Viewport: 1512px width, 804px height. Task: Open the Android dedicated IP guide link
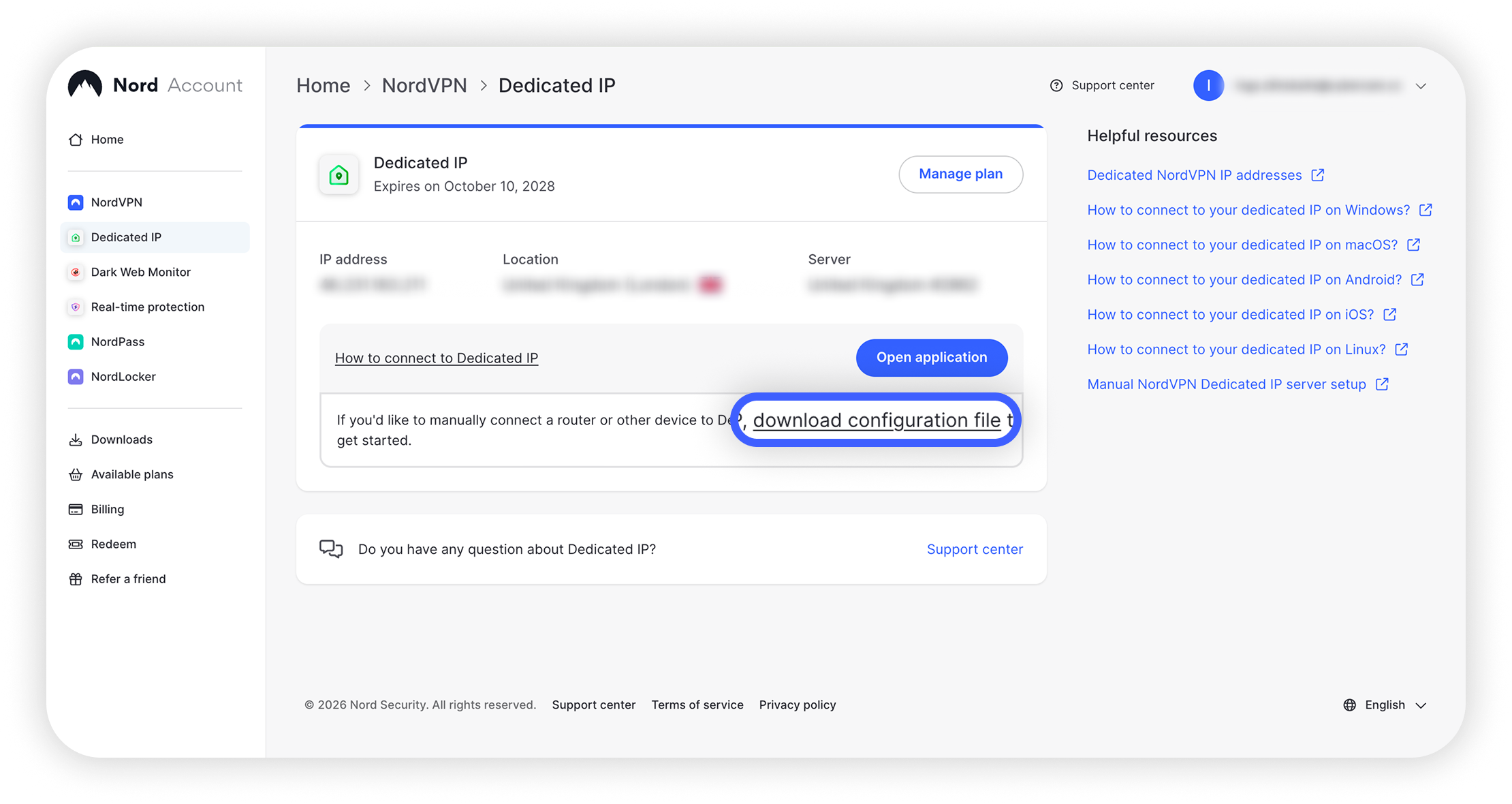1256,279
